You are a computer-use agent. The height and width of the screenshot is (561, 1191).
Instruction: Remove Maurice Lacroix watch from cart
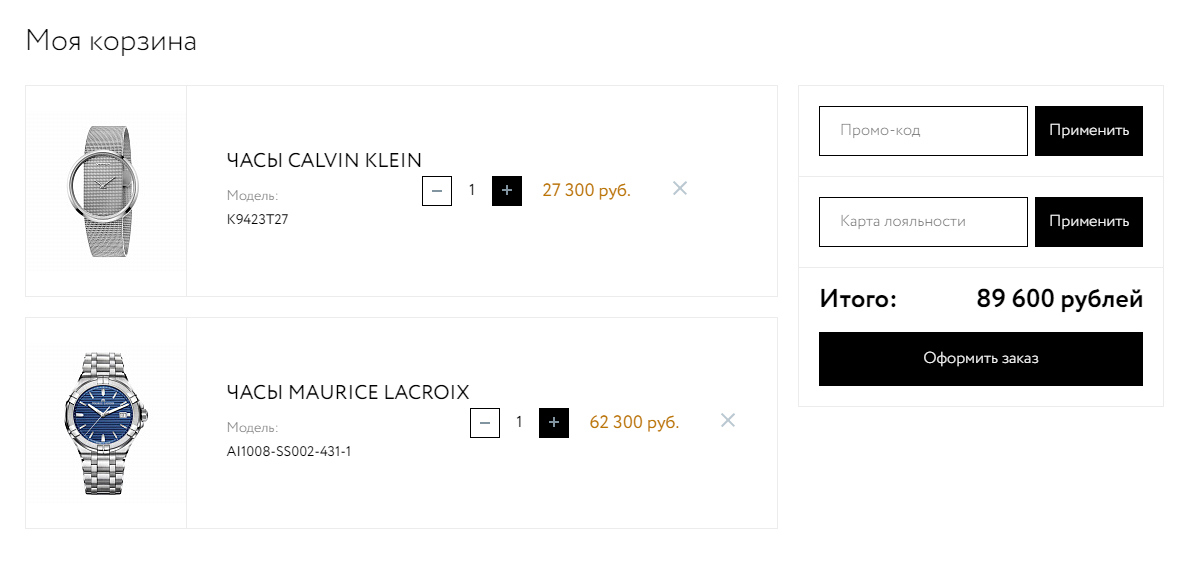[728, 421]
